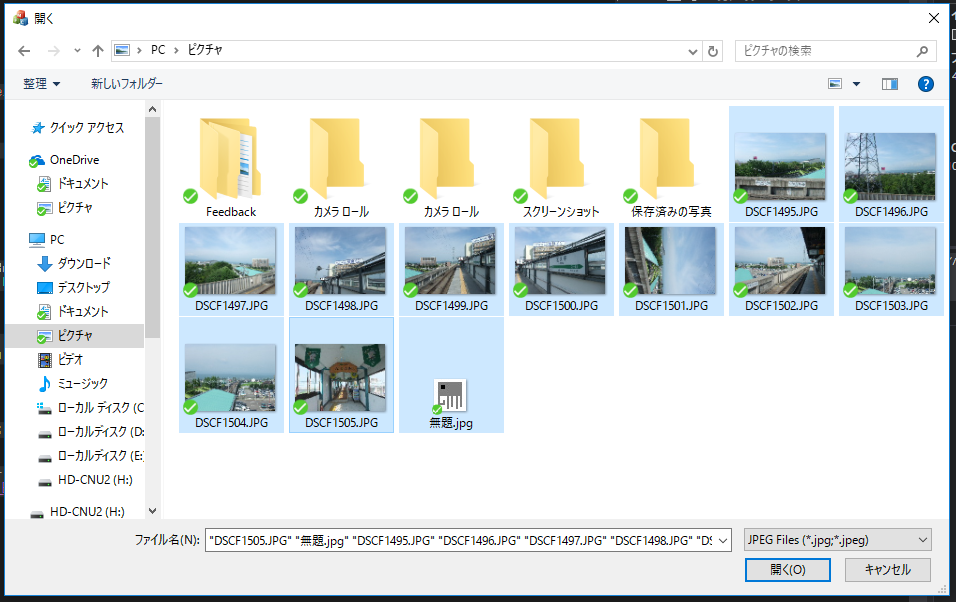Open the address bar history dropdown

692,50
